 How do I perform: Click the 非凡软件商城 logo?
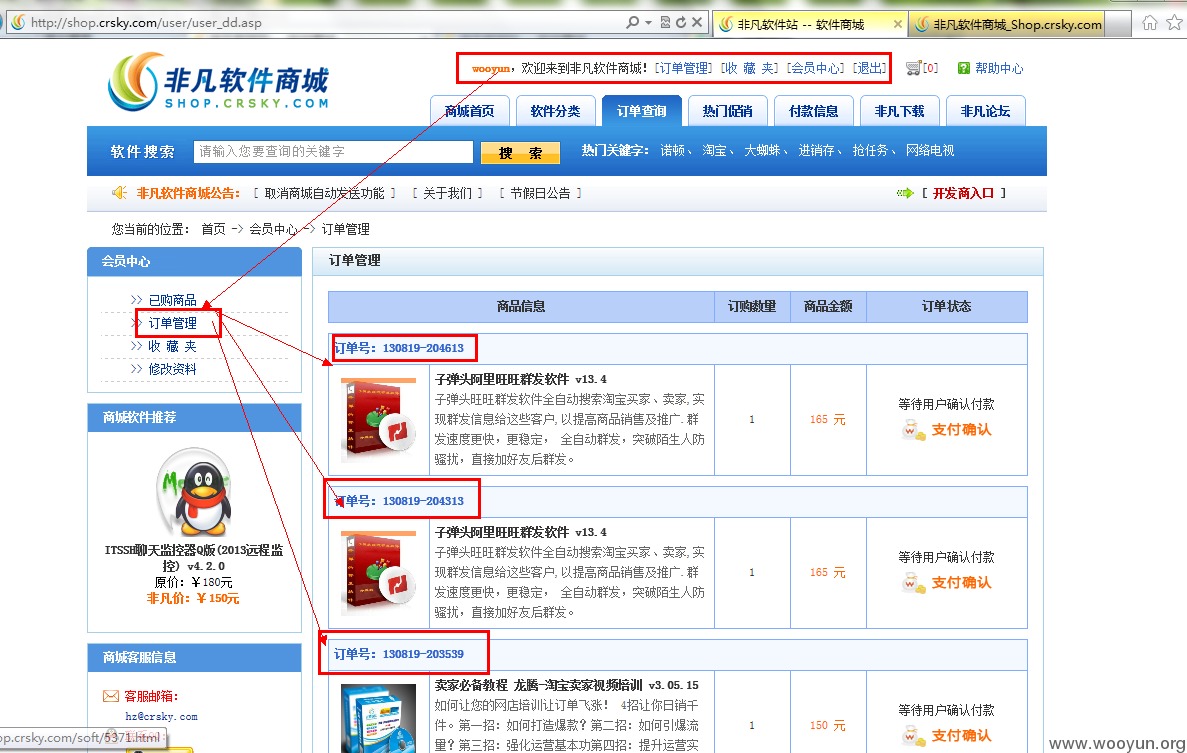click(x=219, y=81)
